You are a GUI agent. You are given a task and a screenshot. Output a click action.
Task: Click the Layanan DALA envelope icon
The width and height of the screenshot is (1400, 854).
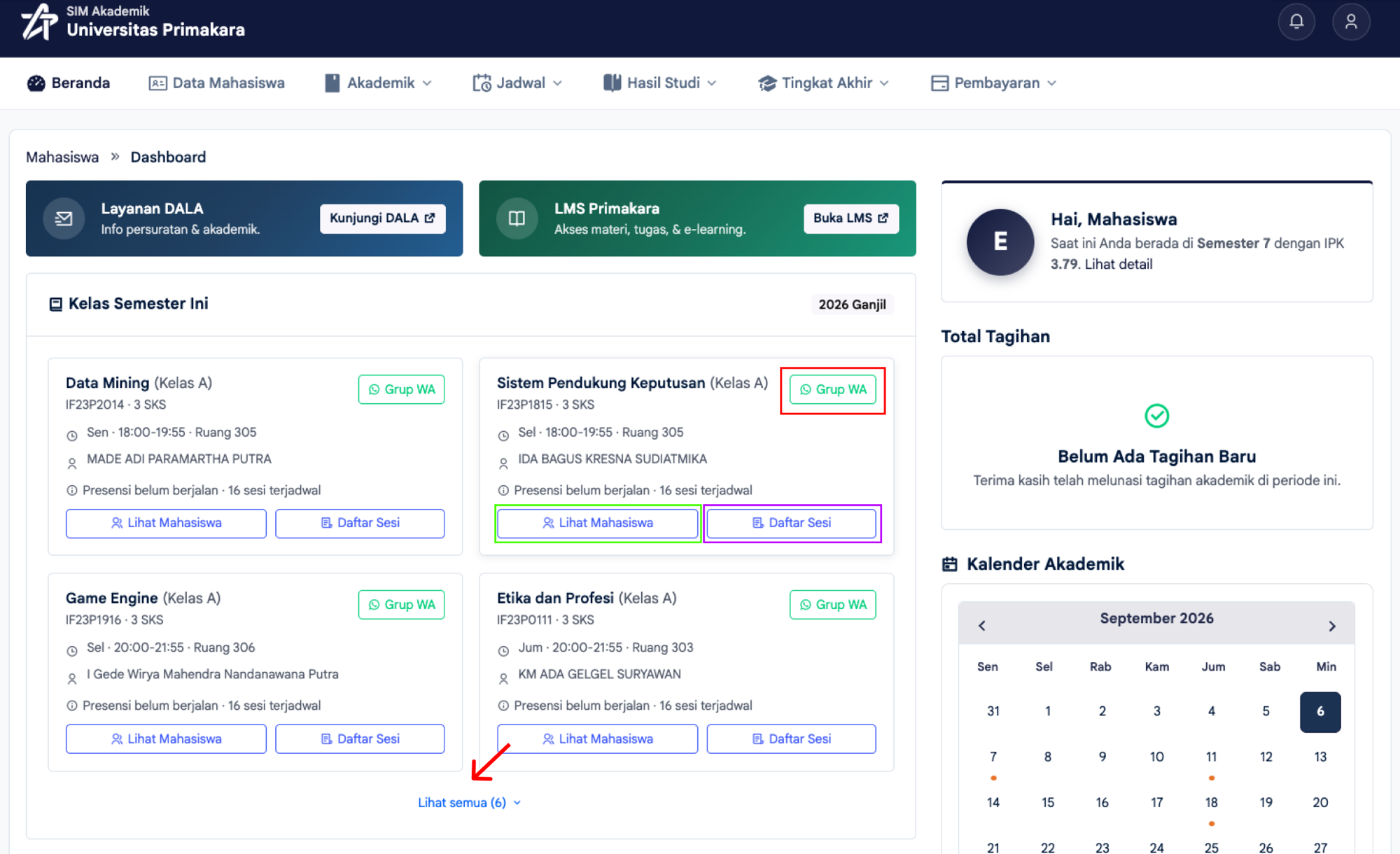coord(64,218)
